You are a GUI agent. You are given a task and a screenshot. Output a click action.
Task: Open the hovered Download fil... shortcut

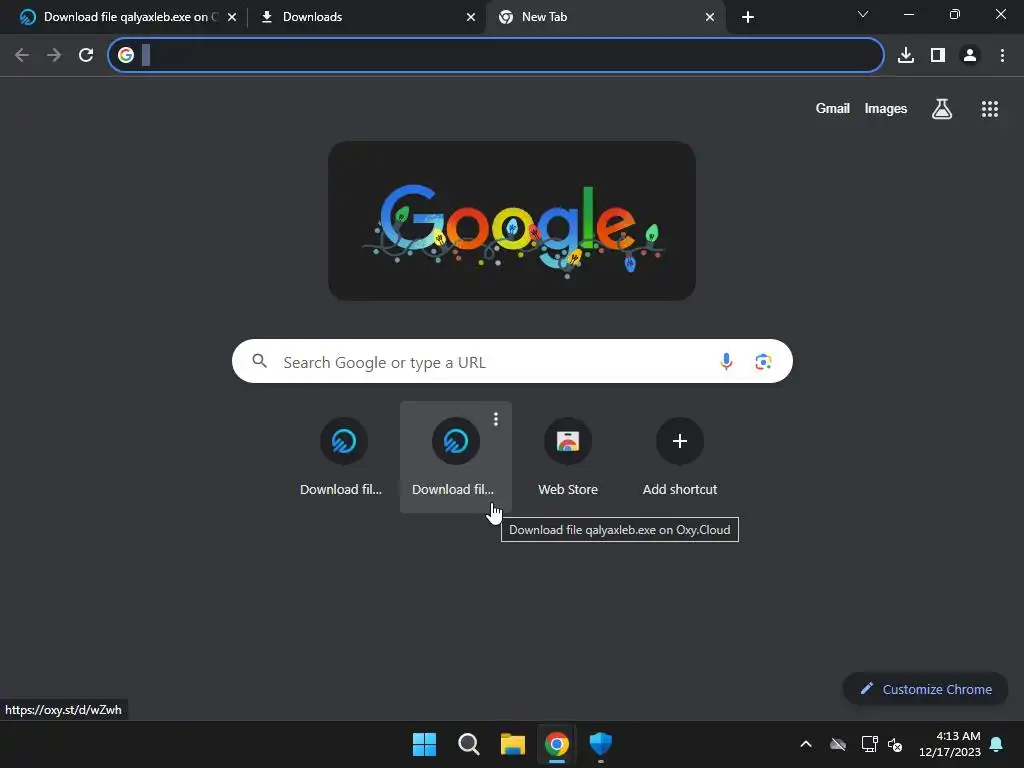455,456
